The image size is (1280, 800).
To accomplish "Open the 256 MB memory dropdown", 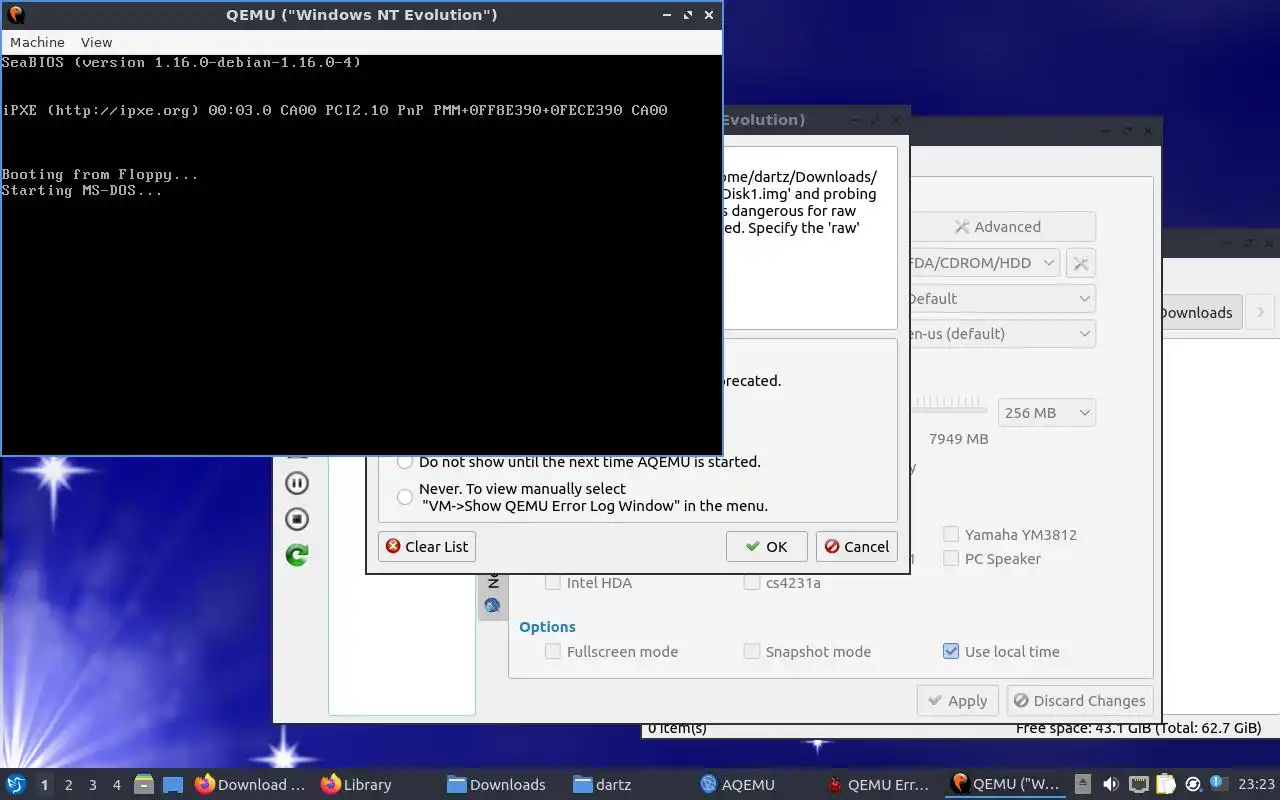I will pyautogui.click(x=1047, y=413).
